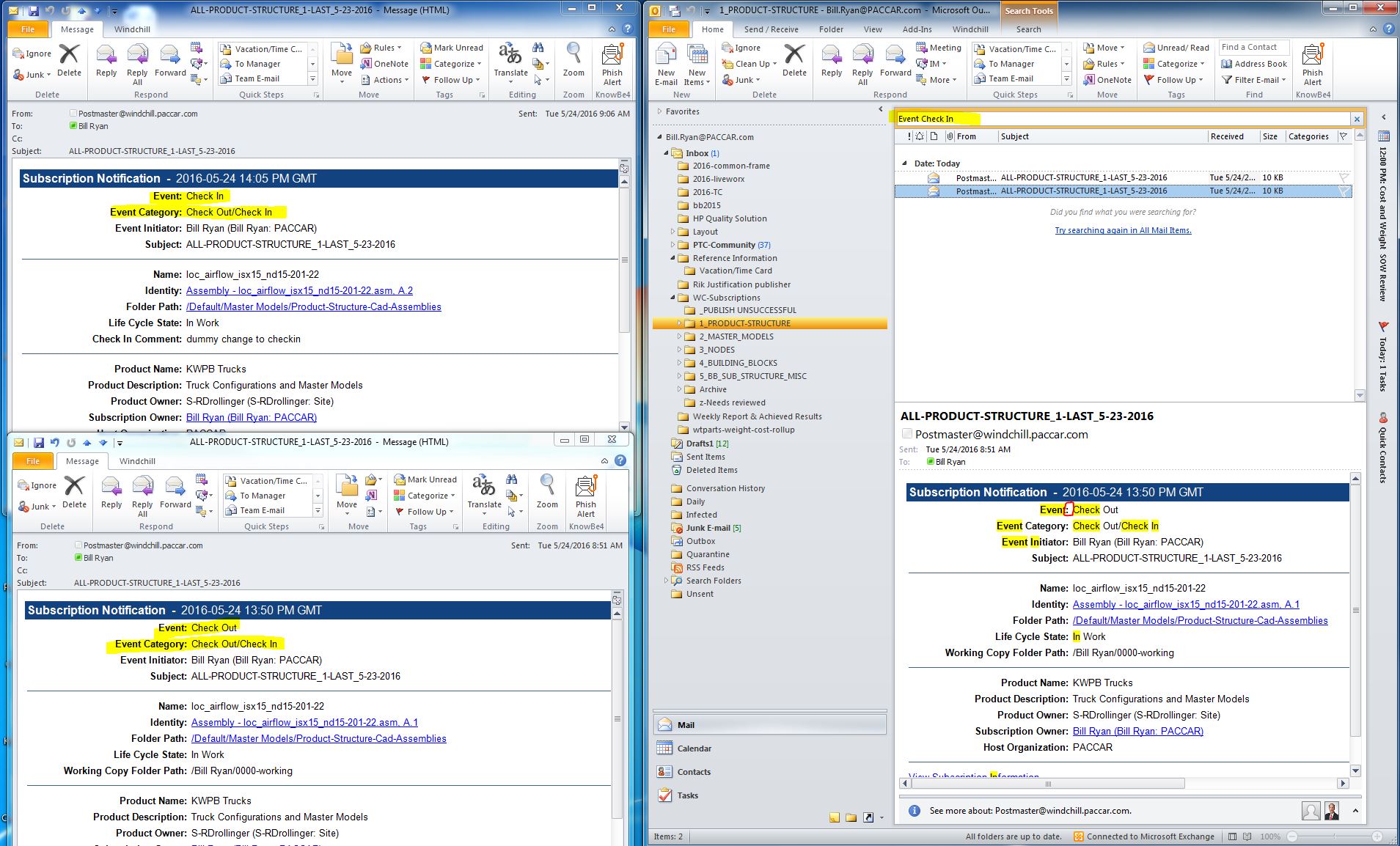Click Delete in top-left message window
1400x846 pixels.
pos(69,60)
